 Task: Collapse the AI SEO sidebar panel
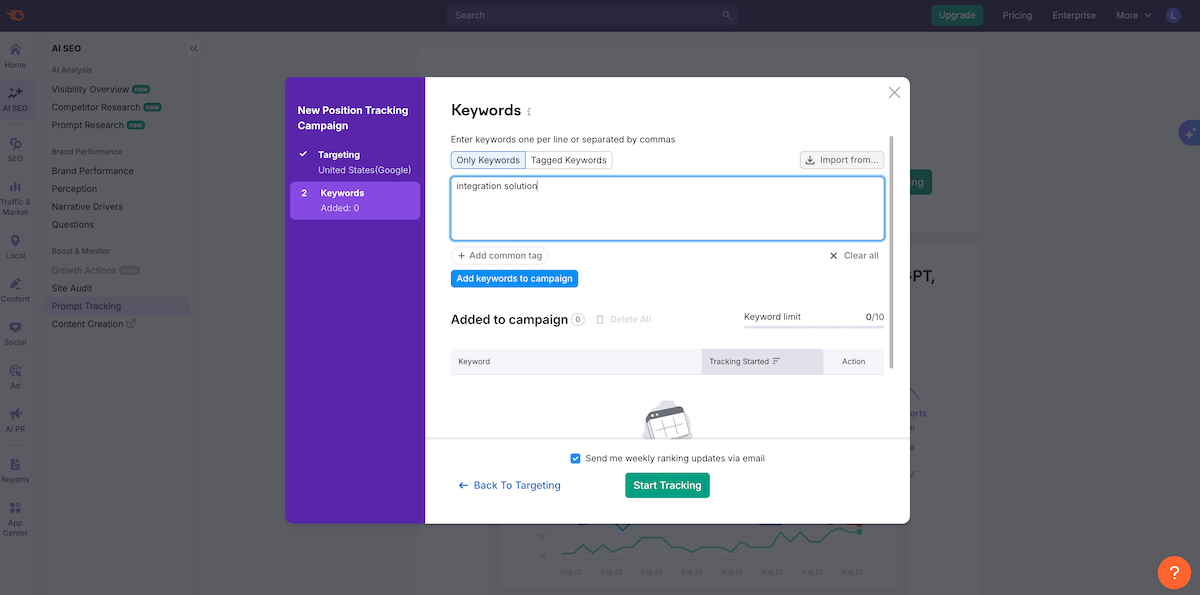[x=193, y=47]
